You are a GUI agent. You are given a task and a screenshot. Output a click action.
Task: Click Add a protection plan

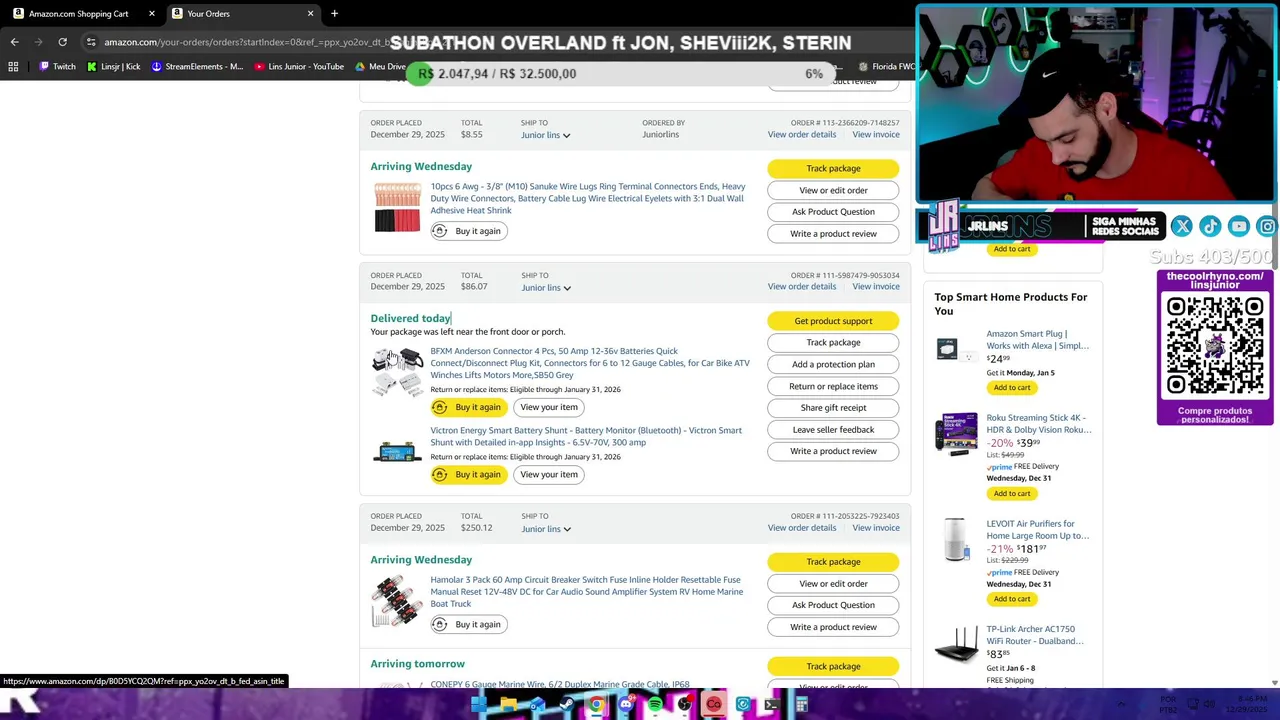tap(833, 364)
